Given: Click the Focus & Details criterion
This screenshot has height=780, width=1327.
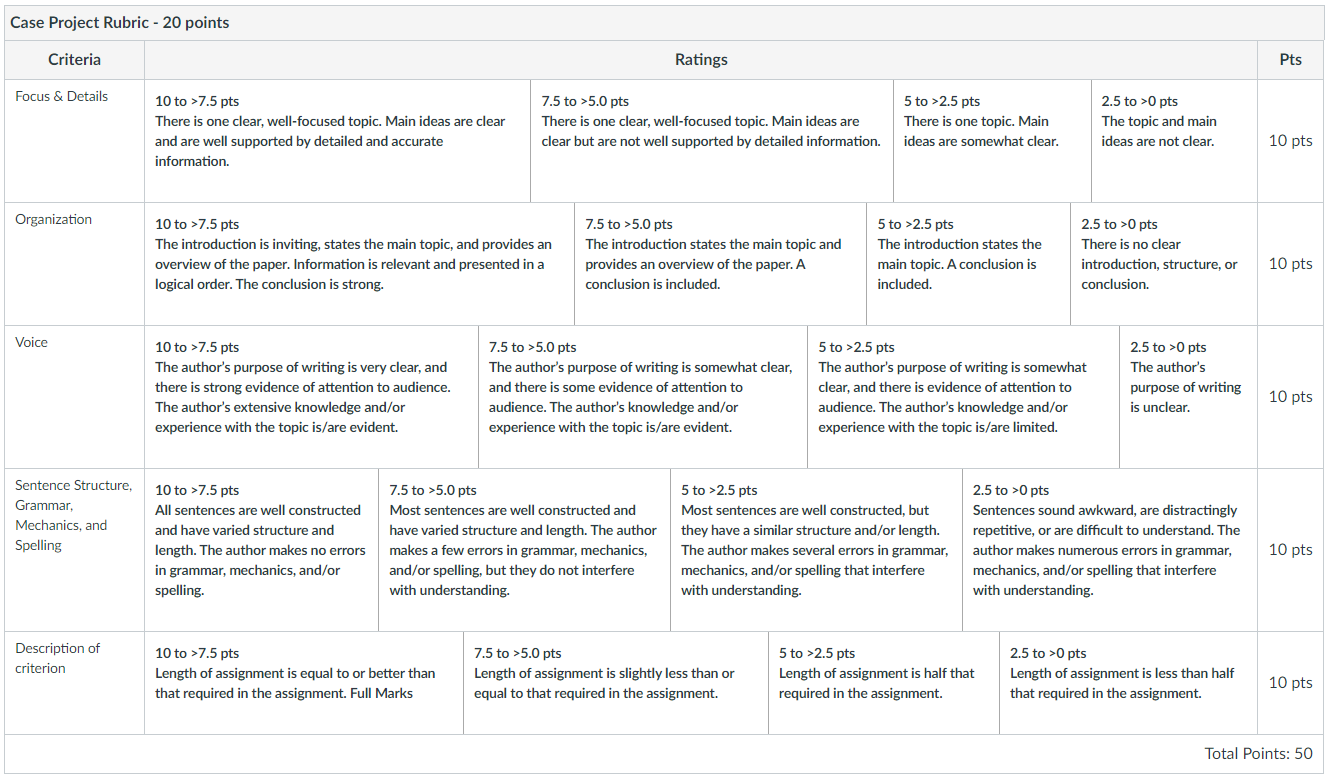Looking at the screenshot, I should (62, 96).
